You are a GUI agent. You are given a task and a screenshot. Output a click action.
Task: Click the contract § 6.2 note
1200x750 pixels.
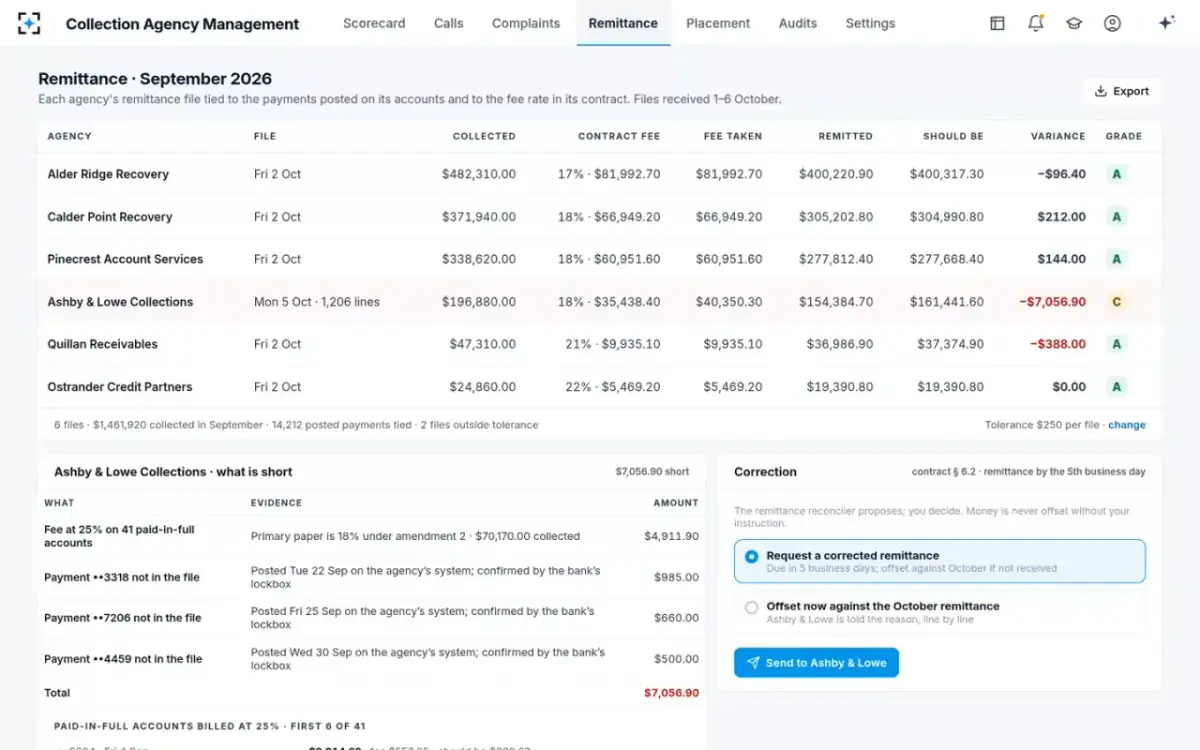coord(1029,472)
